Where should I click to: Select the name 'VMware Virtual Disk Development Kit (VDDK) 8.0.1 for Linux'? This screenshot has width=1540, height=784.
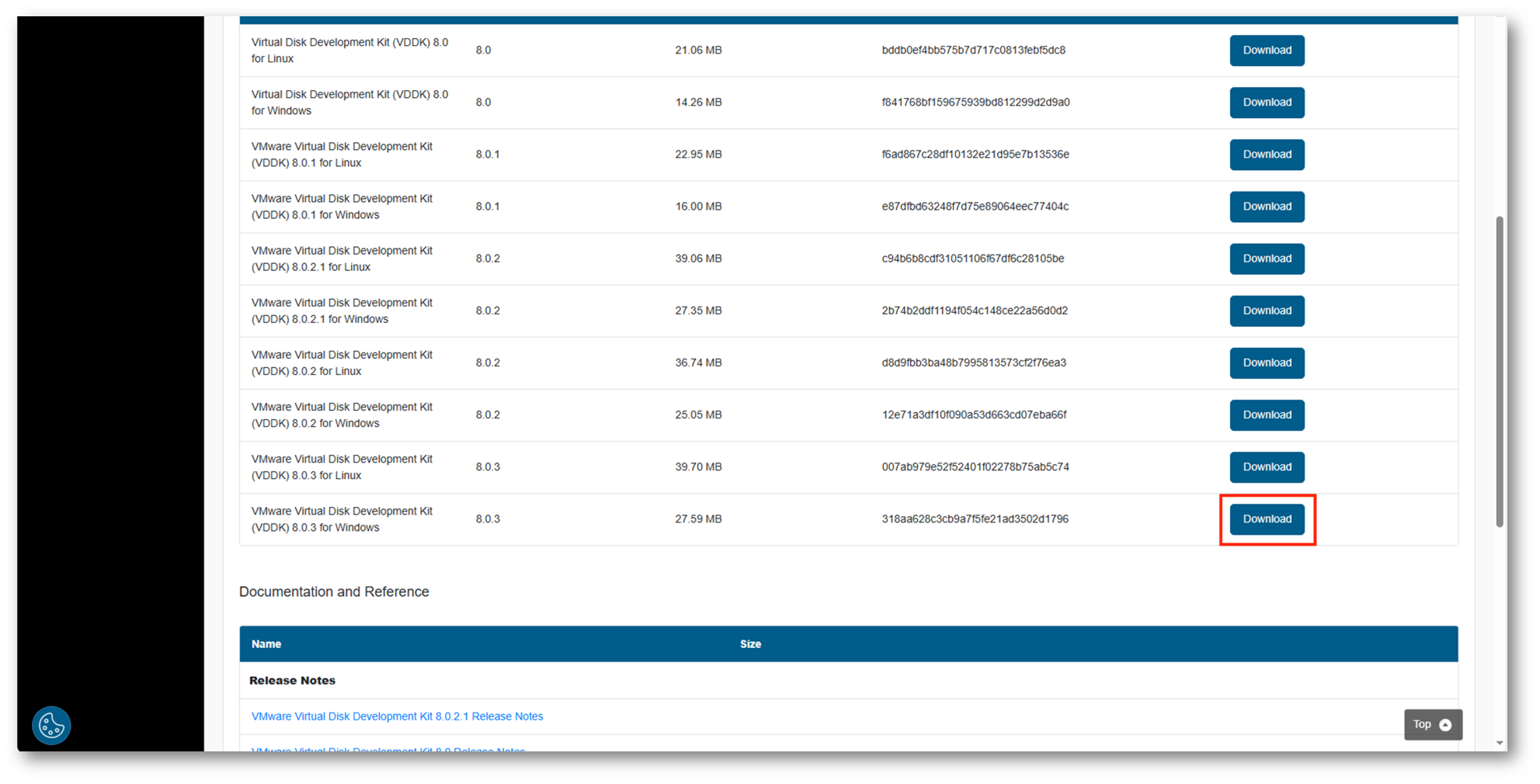pyautogui.click(x=342, y=154)
